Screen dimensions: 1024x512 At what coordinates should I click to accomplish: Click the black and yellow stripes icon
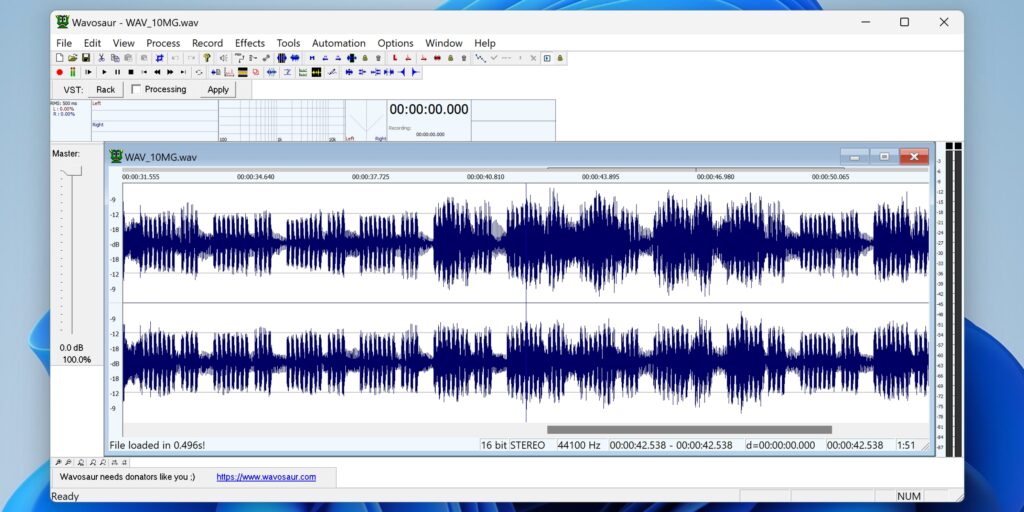[x=242, y=72]
